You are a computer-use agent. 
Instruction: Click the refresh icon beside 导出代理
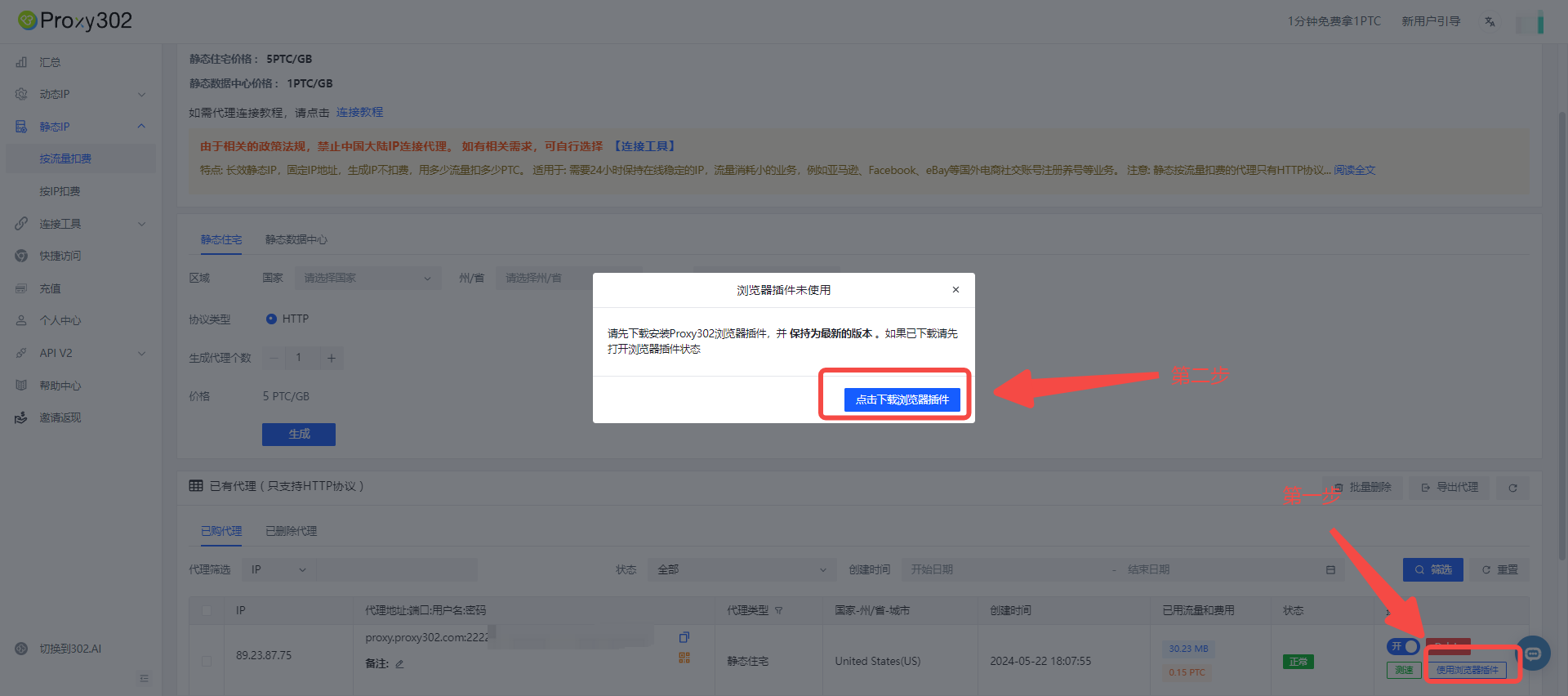pos(1512,488)
